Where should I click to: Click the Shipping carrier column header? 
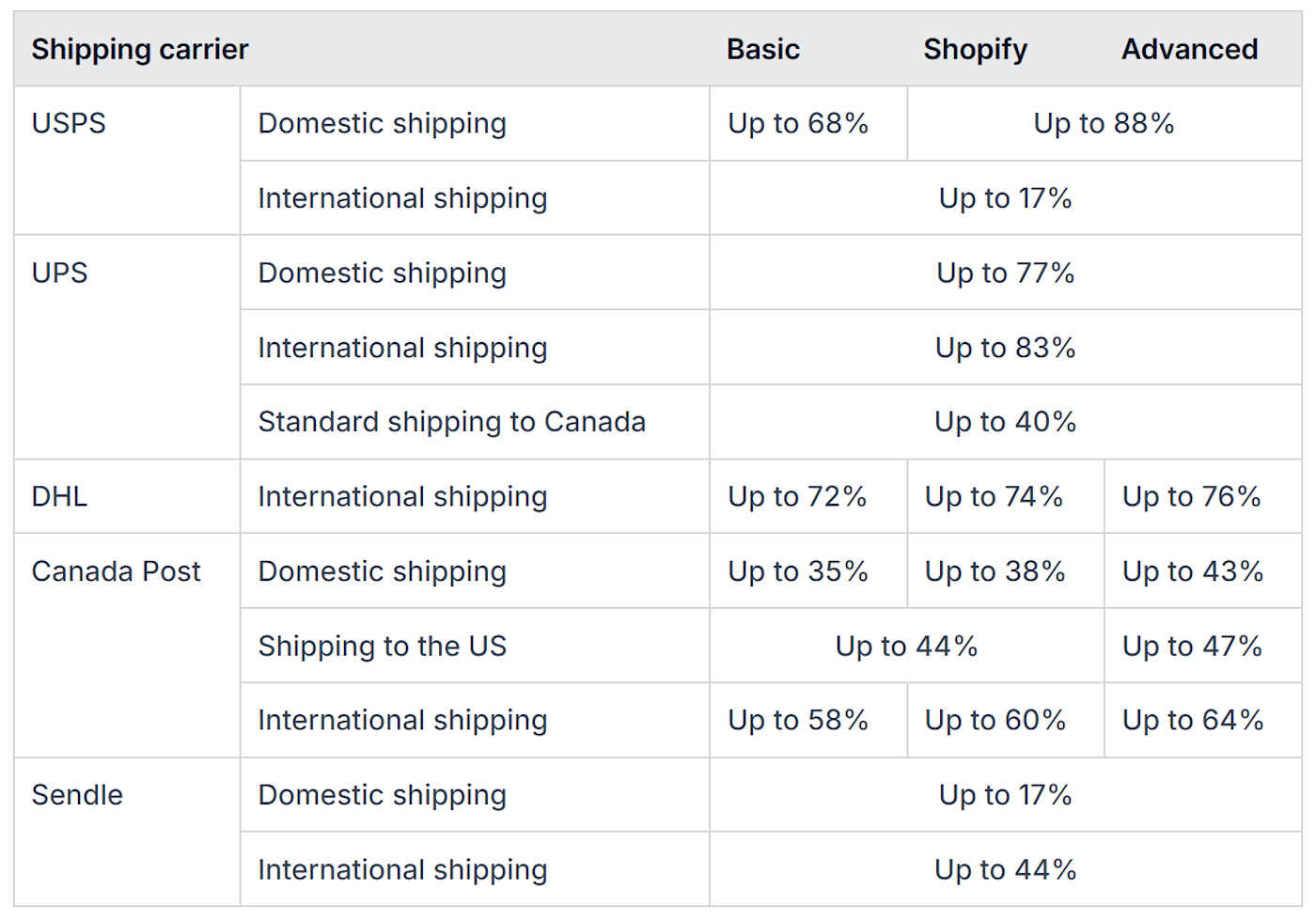tap(140, 49)
